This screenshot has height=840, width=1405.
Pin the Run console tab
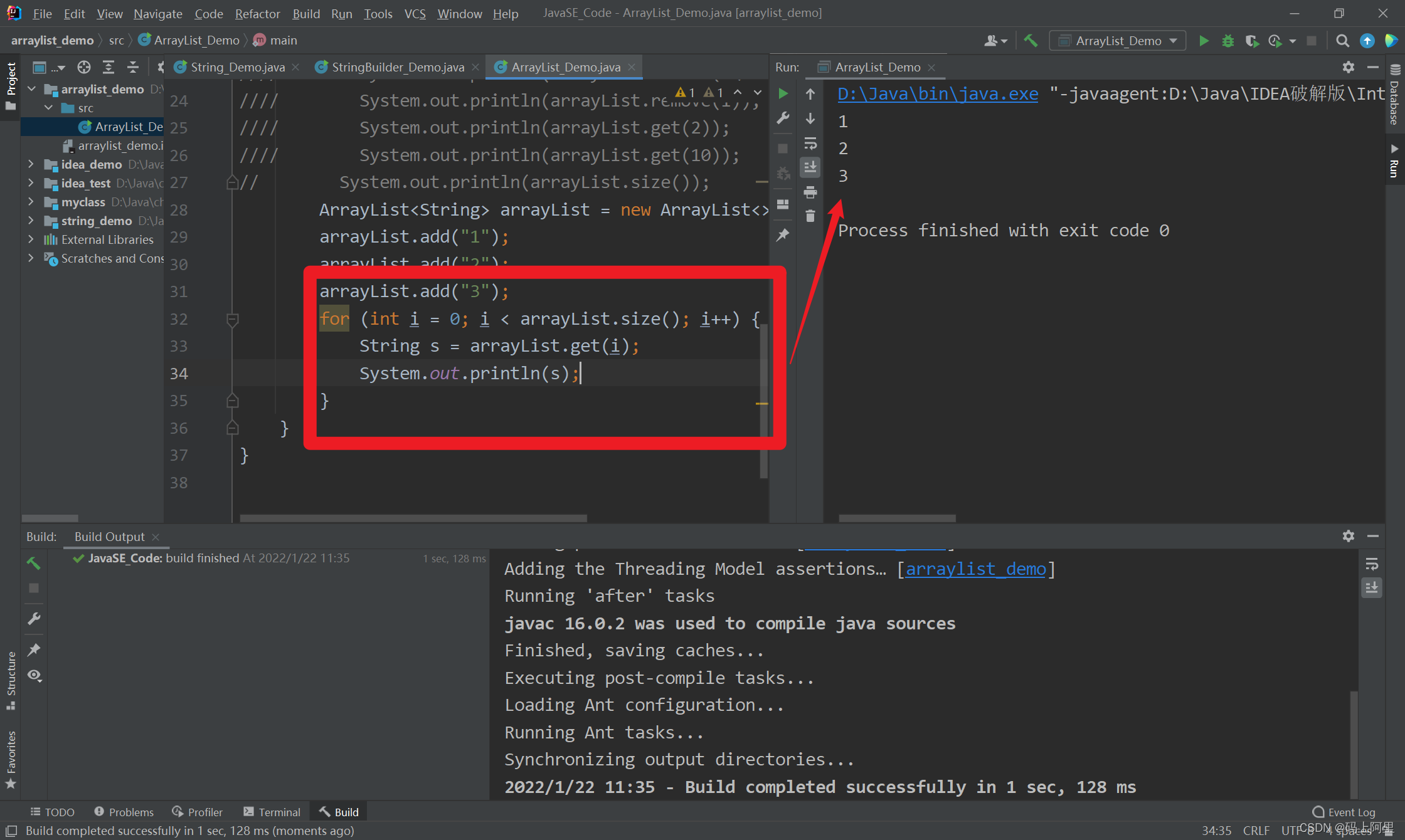click(x=783, y=234)
